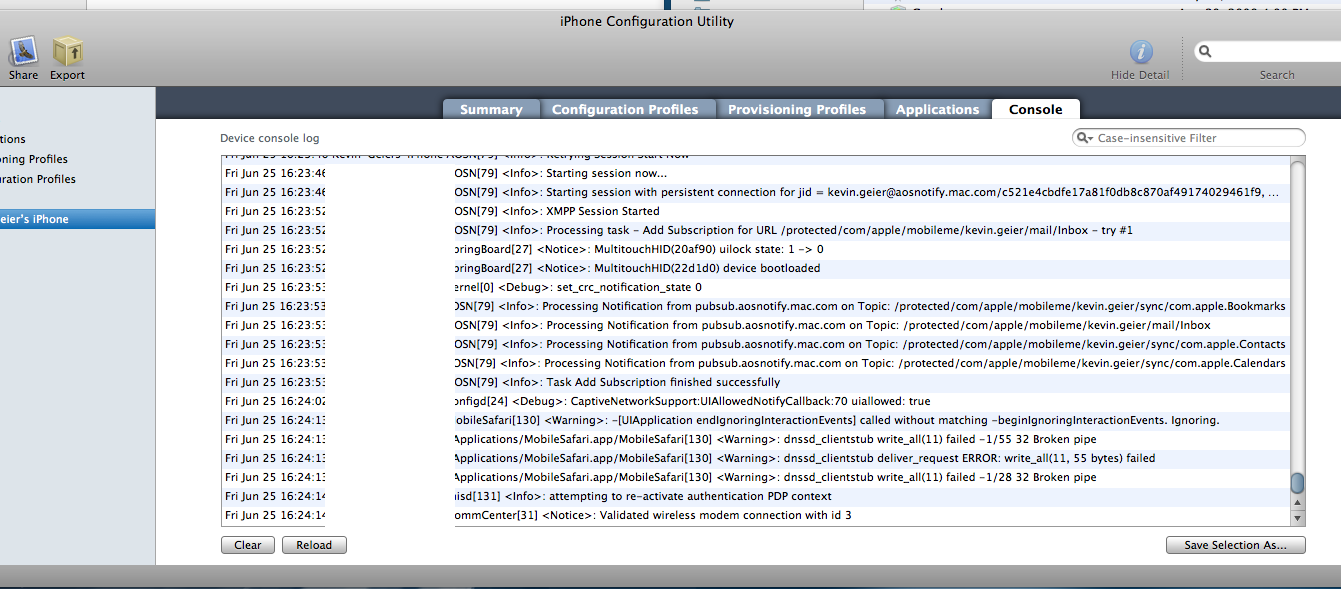Switch to the Applications tab
Image resolution: width=1341 pixels, height=589 pixels.
tap(937, 110)
